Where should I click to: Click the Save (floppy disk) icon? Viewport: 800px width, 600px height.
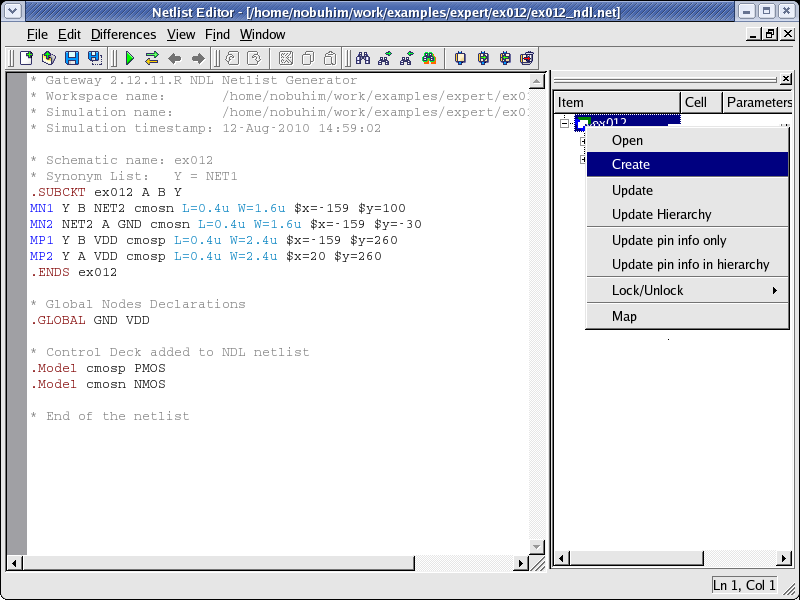click(x=72, y=58)
